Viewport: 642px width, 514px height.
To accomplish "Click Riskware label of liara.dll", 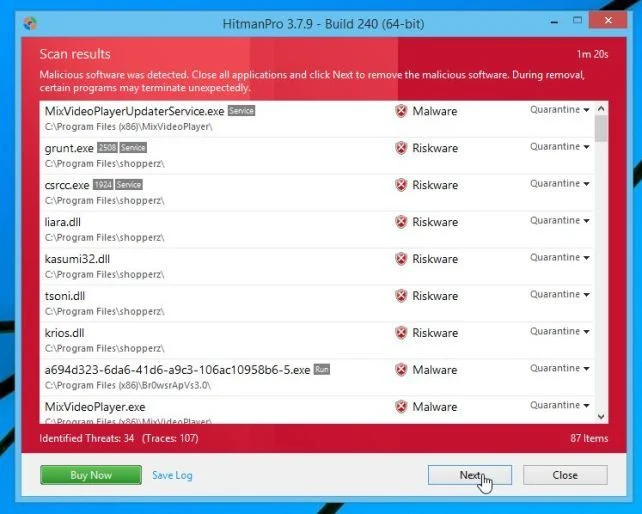I will tap(435, 222).
